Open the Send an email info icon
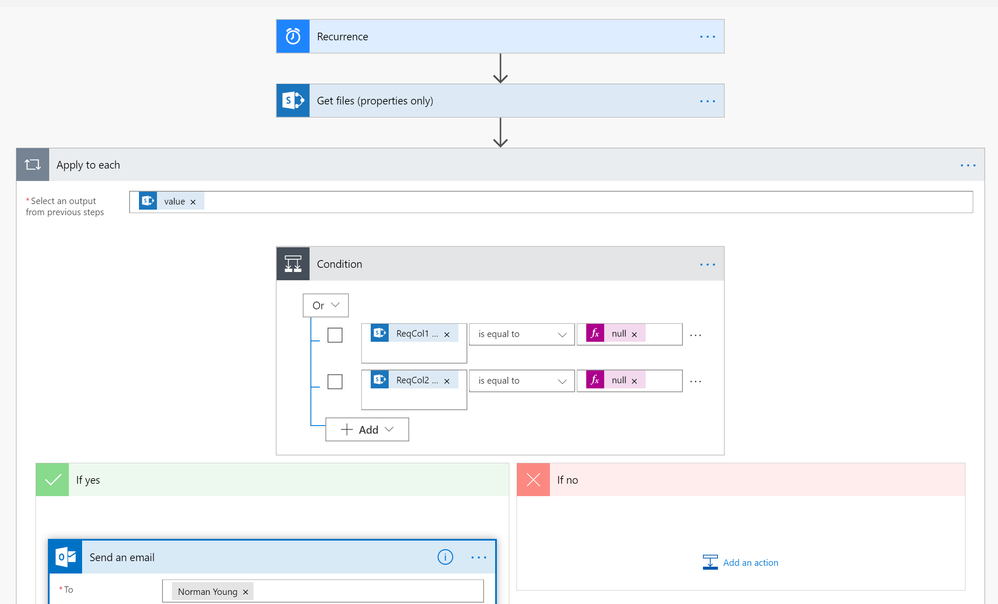This screenshot has height=604, width=998. click(446, 557)
